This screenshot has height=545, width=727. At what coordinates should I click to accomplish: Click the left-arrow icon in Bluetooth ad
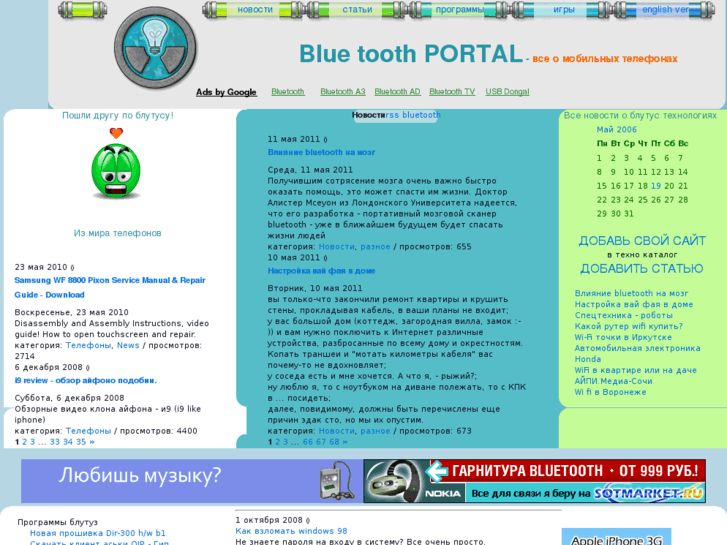[x=437, y=471]
